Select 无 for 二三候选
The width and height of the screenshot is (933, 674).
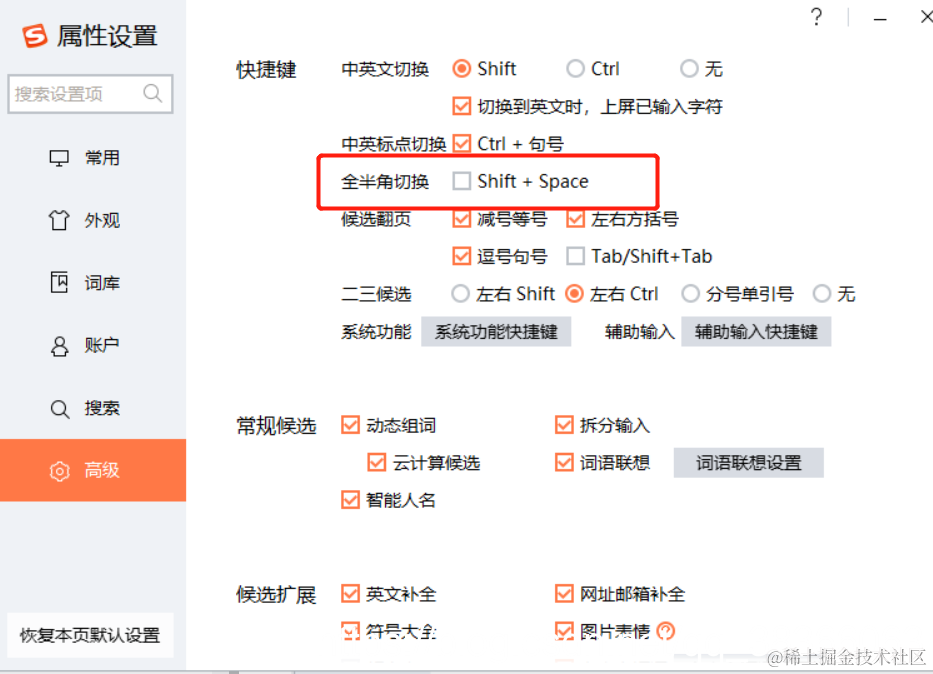click(822, 294)
